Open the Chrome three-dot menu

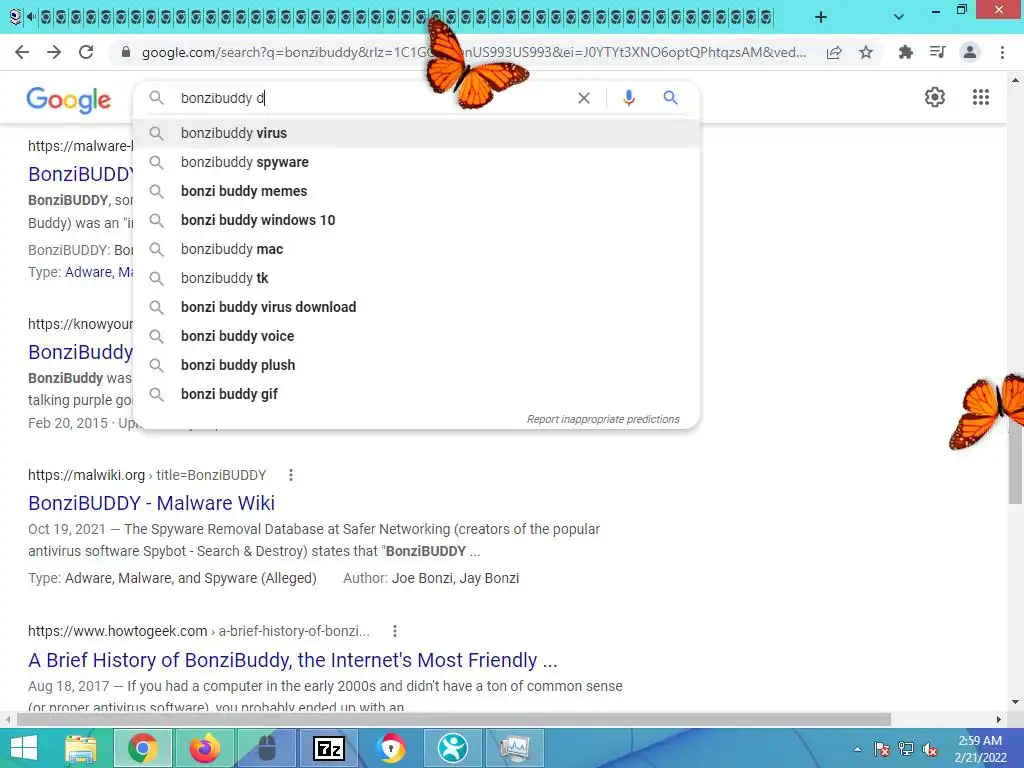coord(1002,52)
